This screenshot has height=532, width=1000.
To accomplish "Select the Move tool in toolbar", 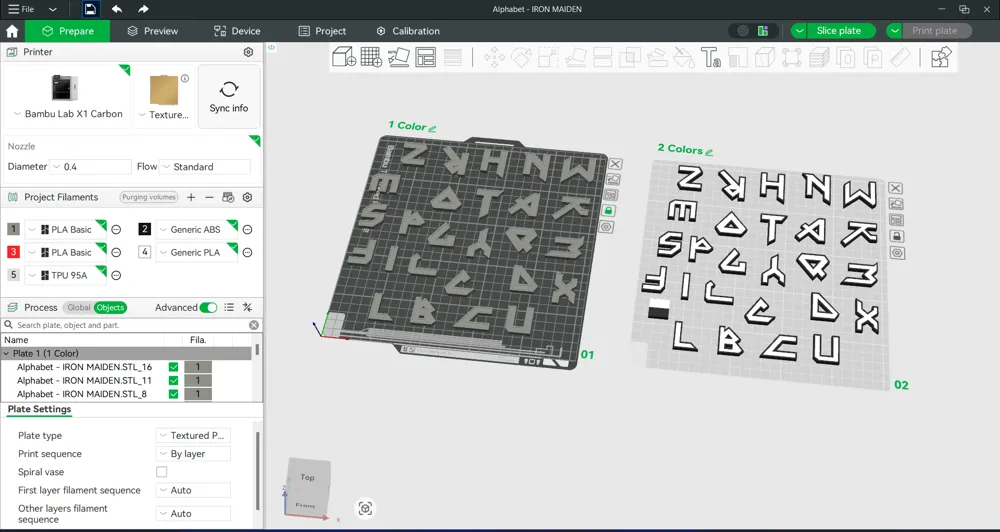I will (494, 57).
